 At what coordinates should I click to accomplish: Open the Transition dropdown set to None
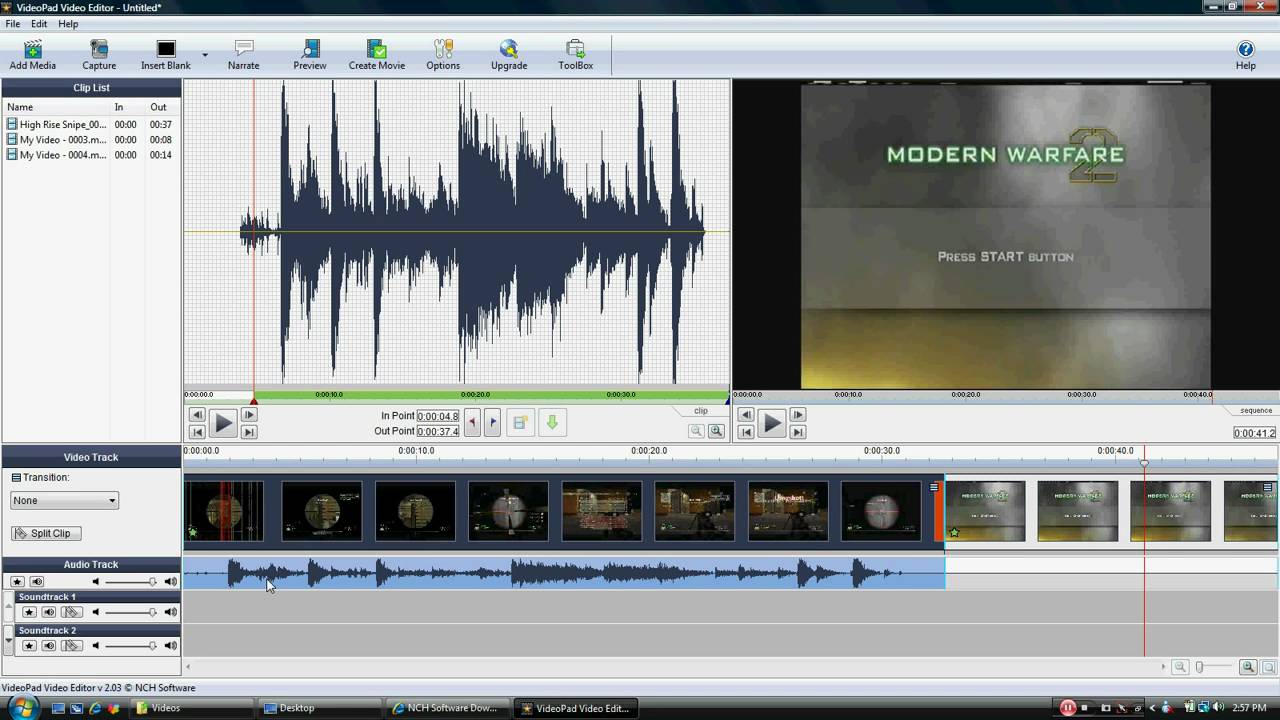click(65, 500)
